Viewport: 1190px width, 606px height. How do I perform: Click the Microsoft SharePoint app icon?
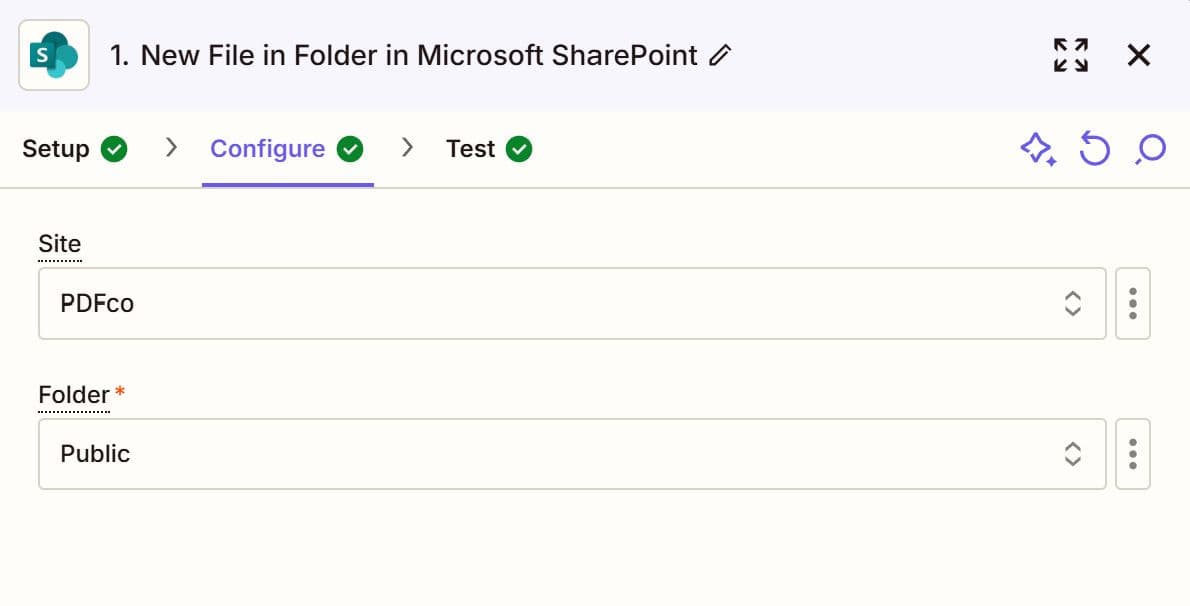point(53,55)
